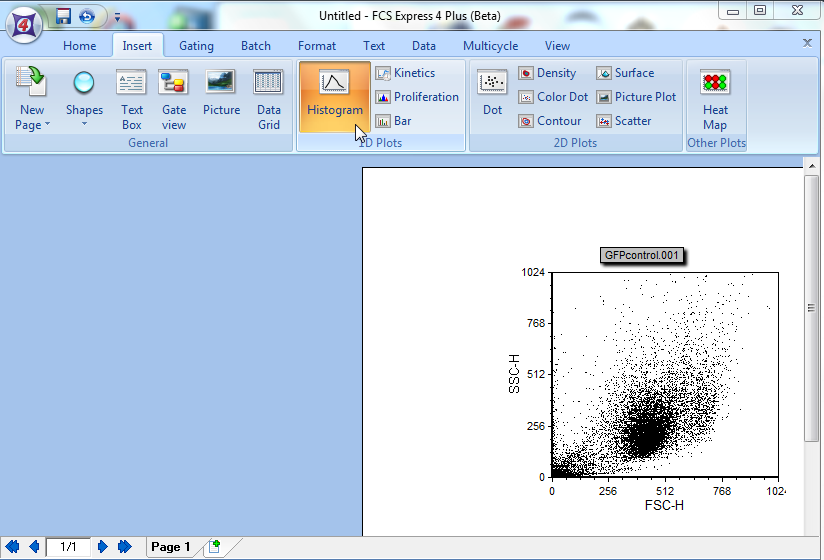Click the Undo icon in quick access toolbar
Viewport: 824px width, 560px height.
tap(87, 16)
